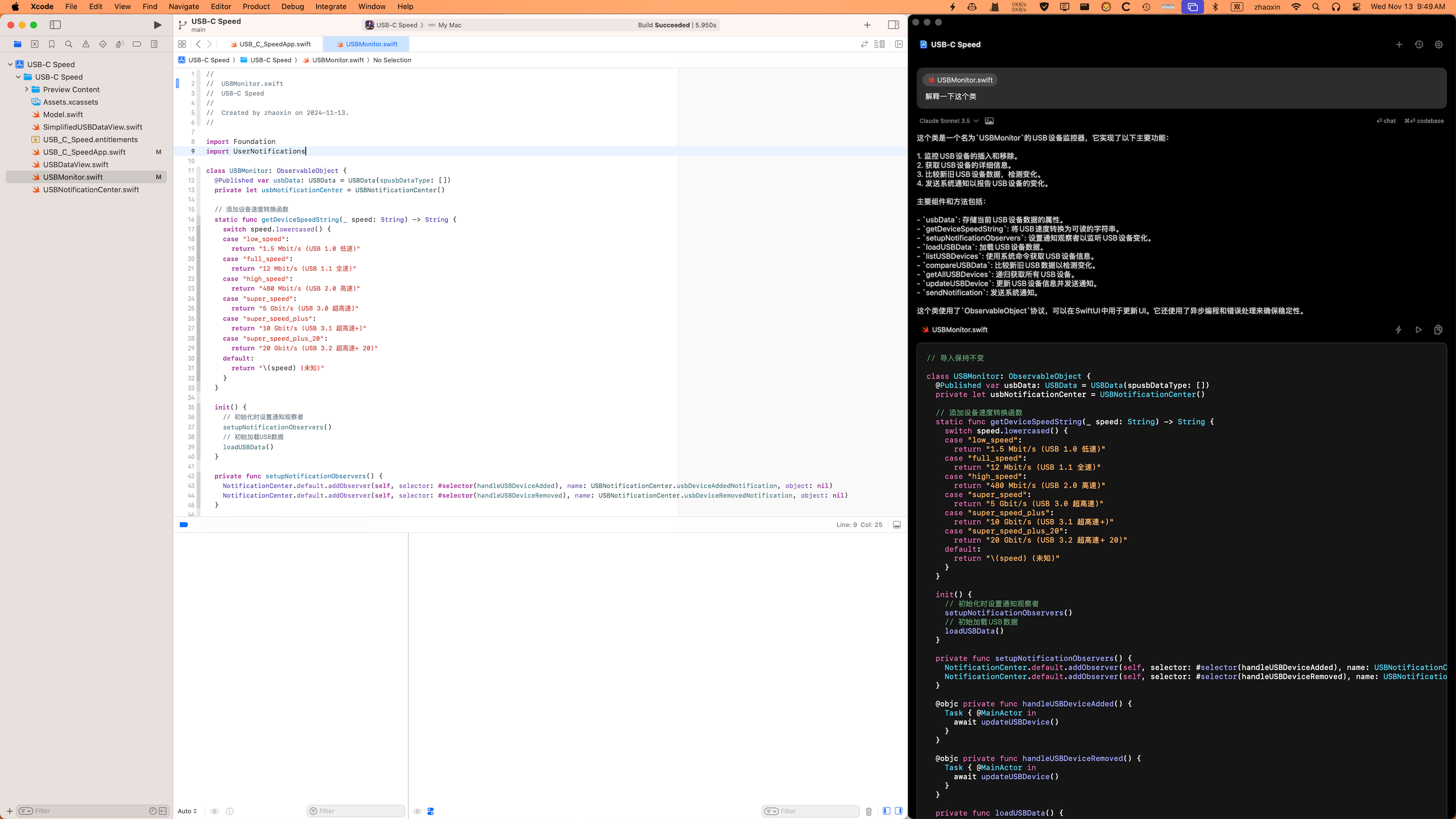The image size is (1456, 819).
Task: Toggle console view in the debug area
Action: 899,811
